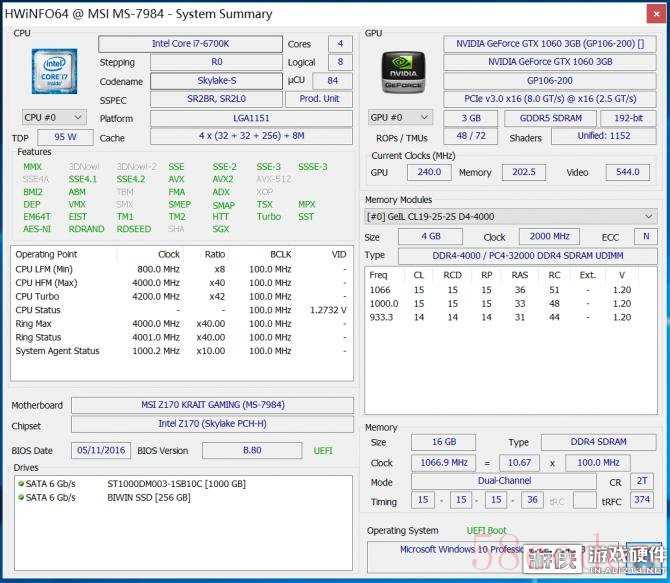Click the BIWIN SSD drive status icon
Screen dimensions: 670x583
(21, 497)
